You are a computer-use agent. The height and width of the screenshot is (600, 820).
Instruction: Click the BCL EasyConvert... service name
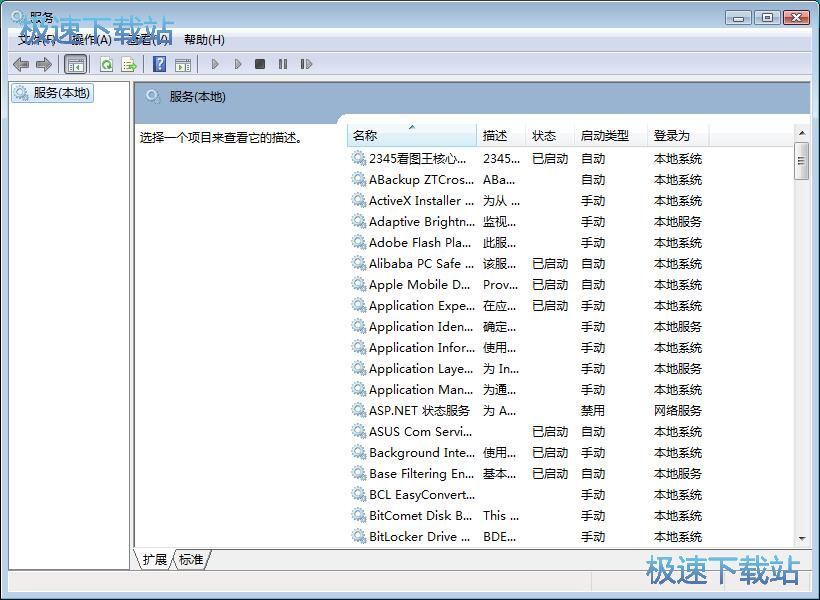click(422, 494)
